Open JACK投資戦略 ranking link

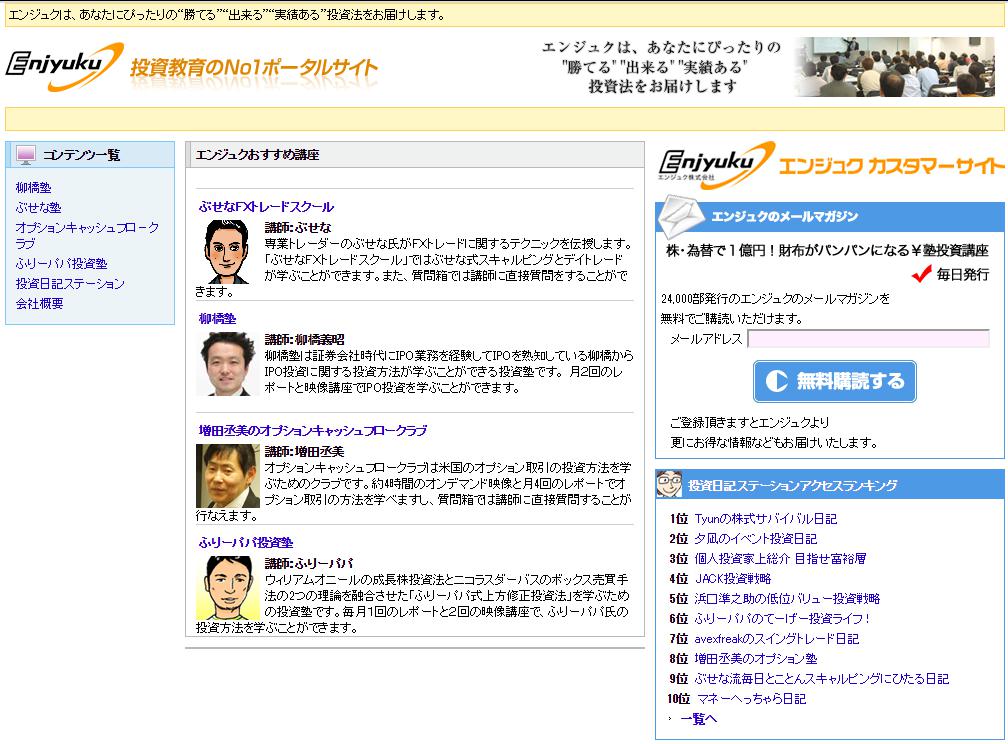click(733, 579)
